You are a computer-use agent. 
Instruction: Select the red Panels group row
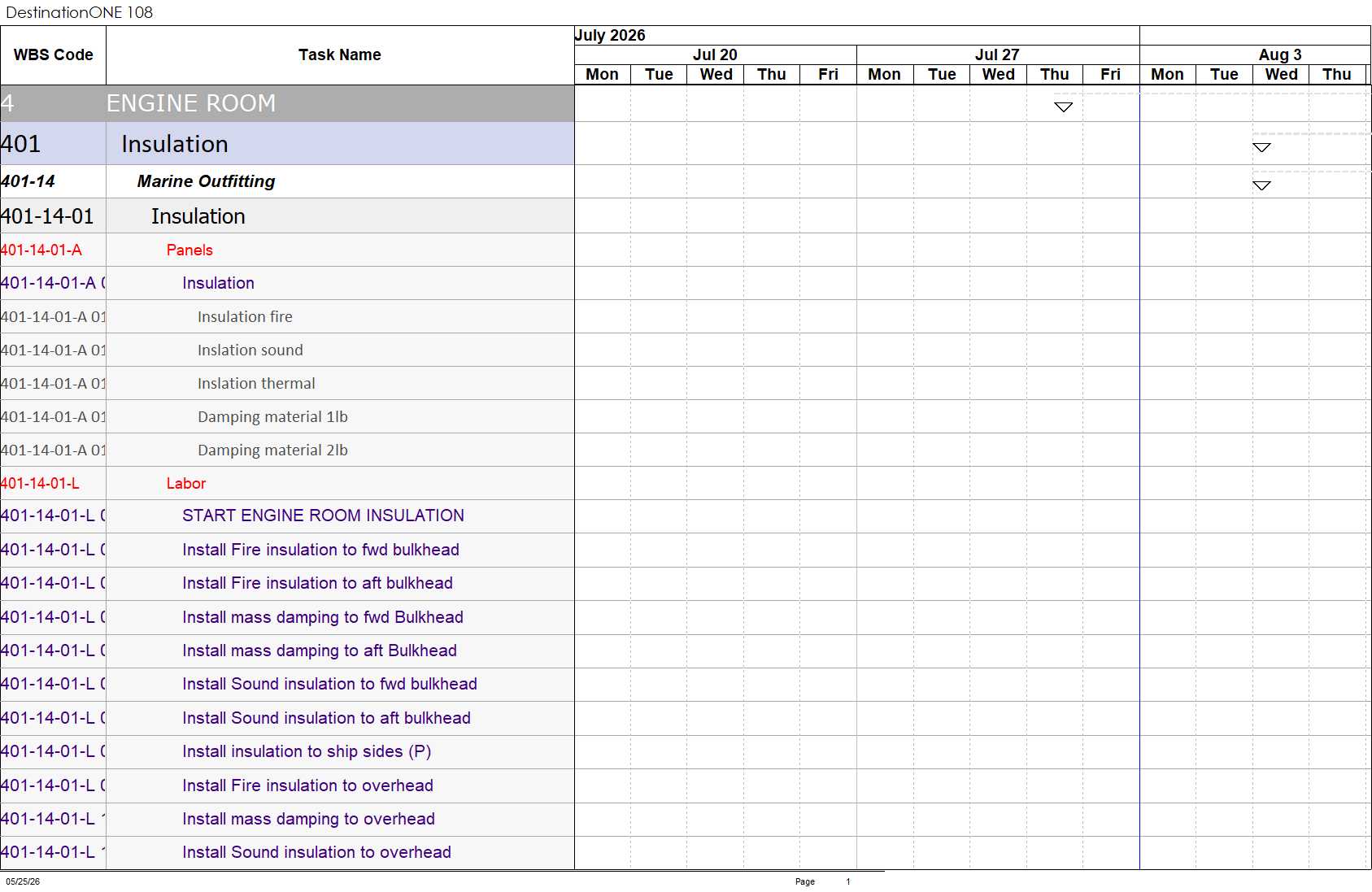[287, 250]
